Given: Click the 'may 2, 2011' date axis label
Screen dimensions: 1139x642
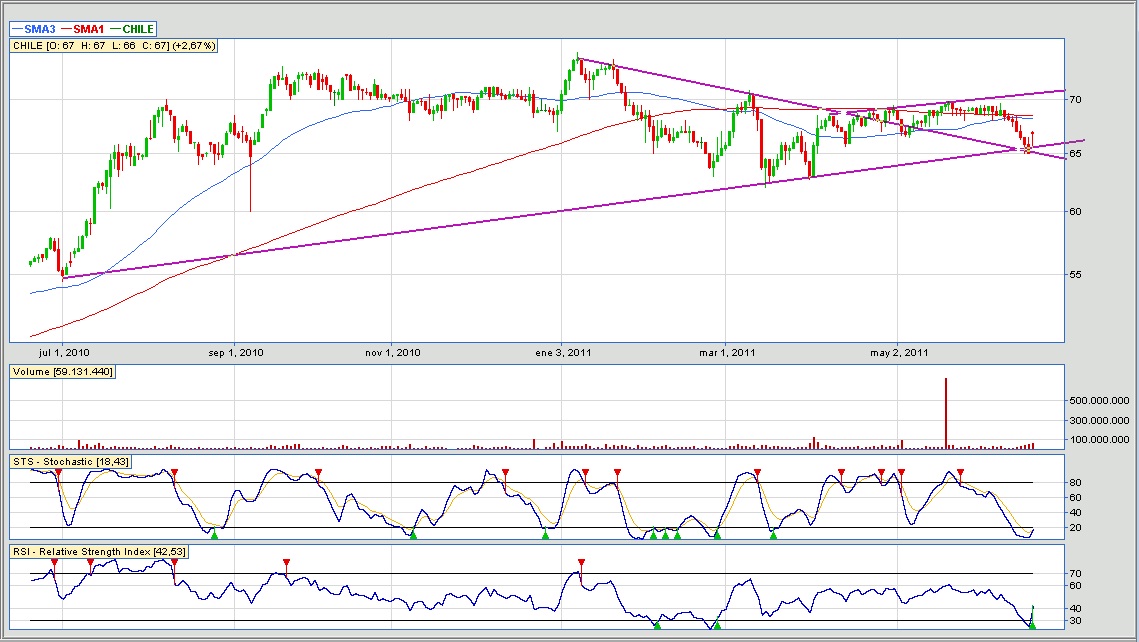Looking at the screenshot, I should (899, 353).
